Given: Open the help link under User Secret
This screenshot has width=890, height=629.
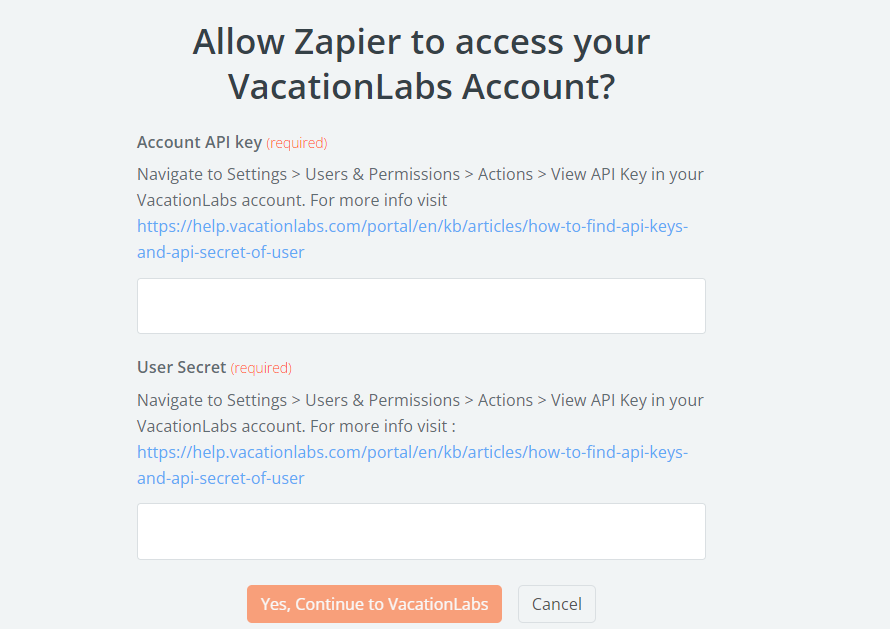Looking at the screenshot, I should tap(412, 452).
